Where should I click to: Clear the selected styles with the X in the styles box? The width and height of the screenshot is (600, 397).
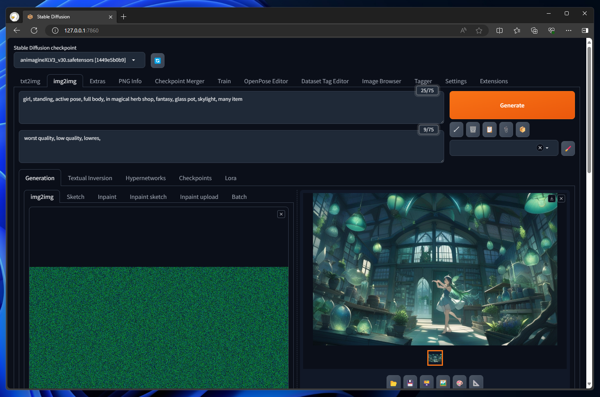(540, 148)
